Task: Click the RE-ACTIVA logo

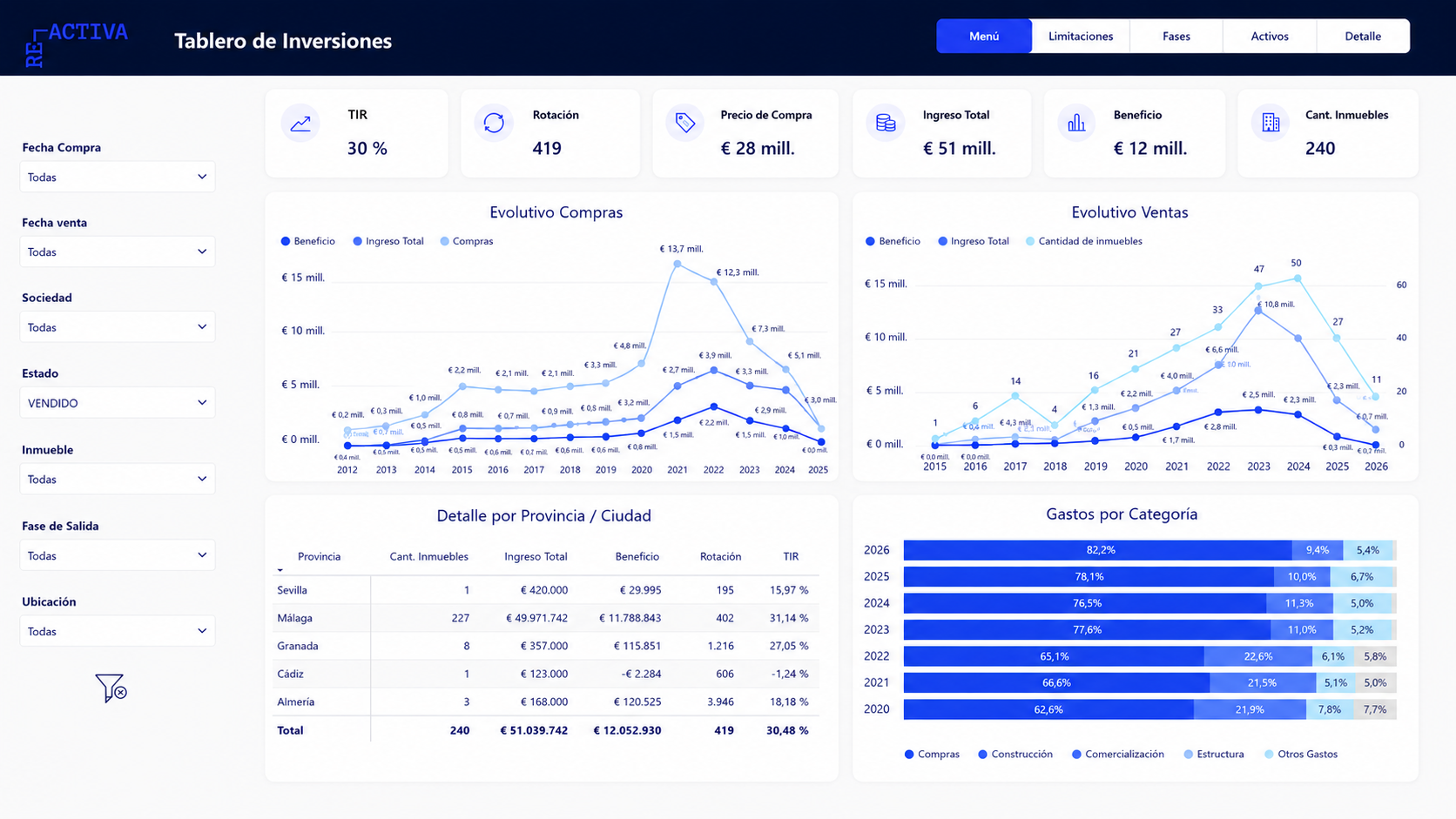Action: point(77,44)
